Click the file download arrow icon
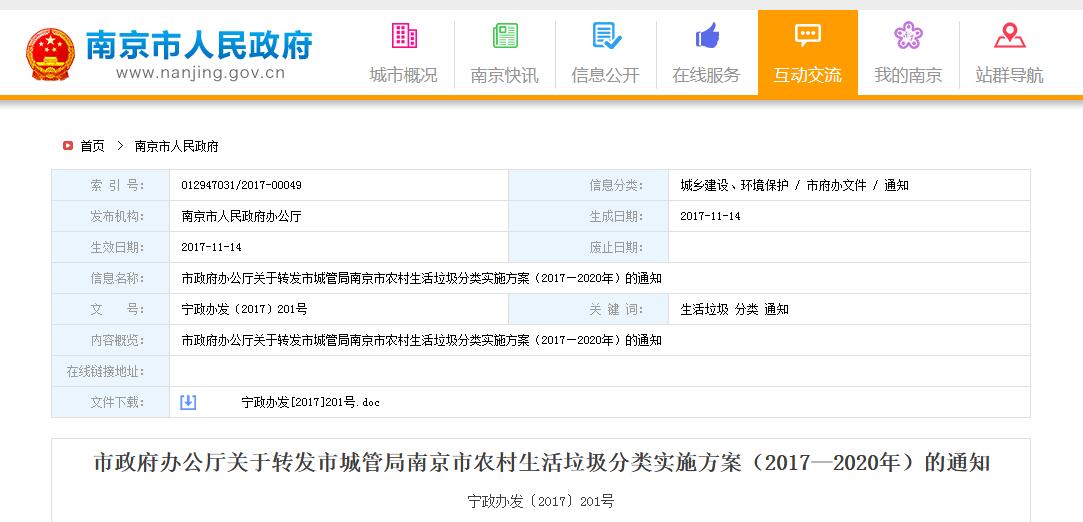The height and width of the screenshot is (522, 1083). (188, 402)
